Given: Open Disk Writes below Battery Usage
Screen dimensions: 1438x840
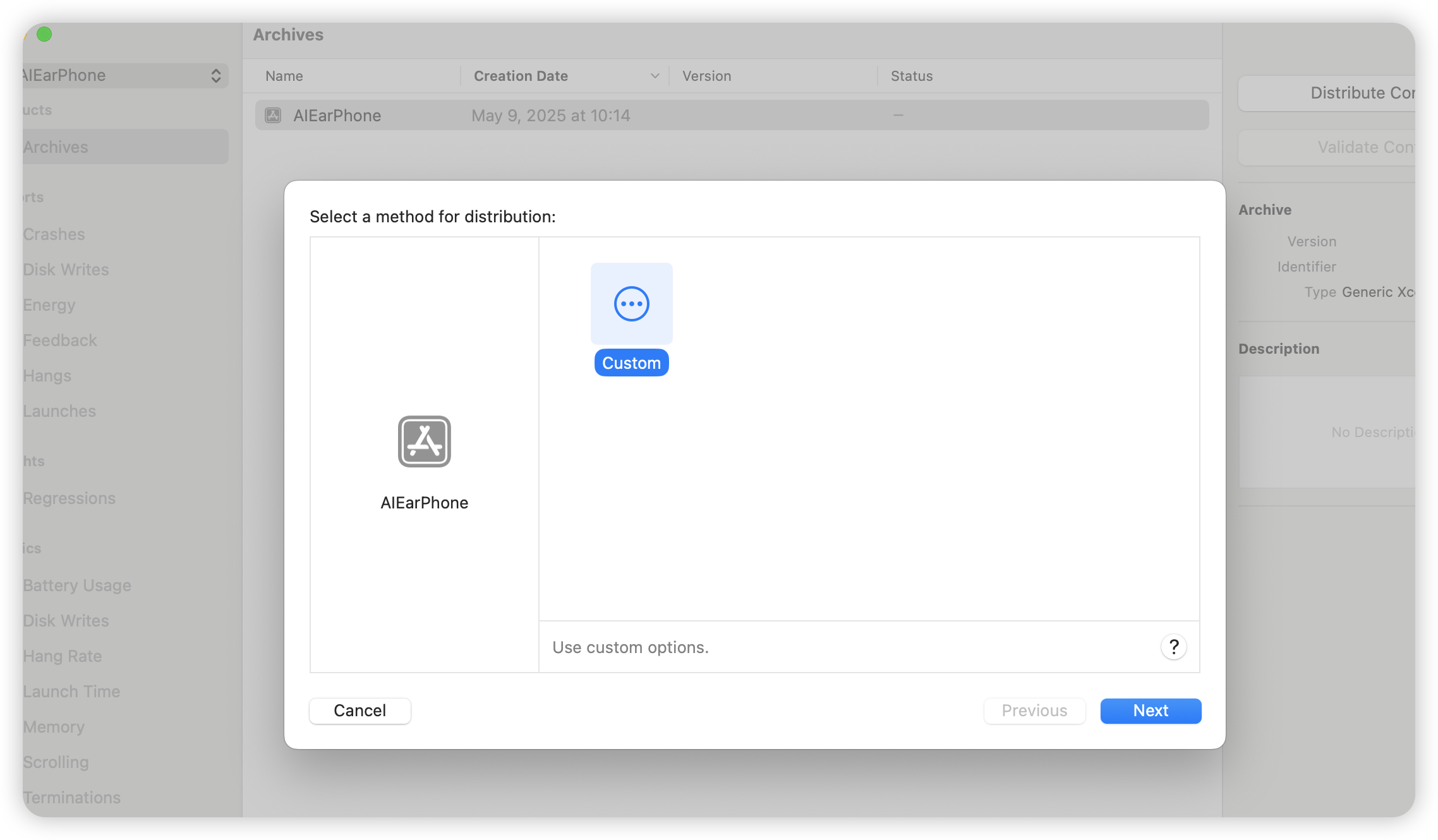Looking at the screenshot, I should [x=66, y=621].
